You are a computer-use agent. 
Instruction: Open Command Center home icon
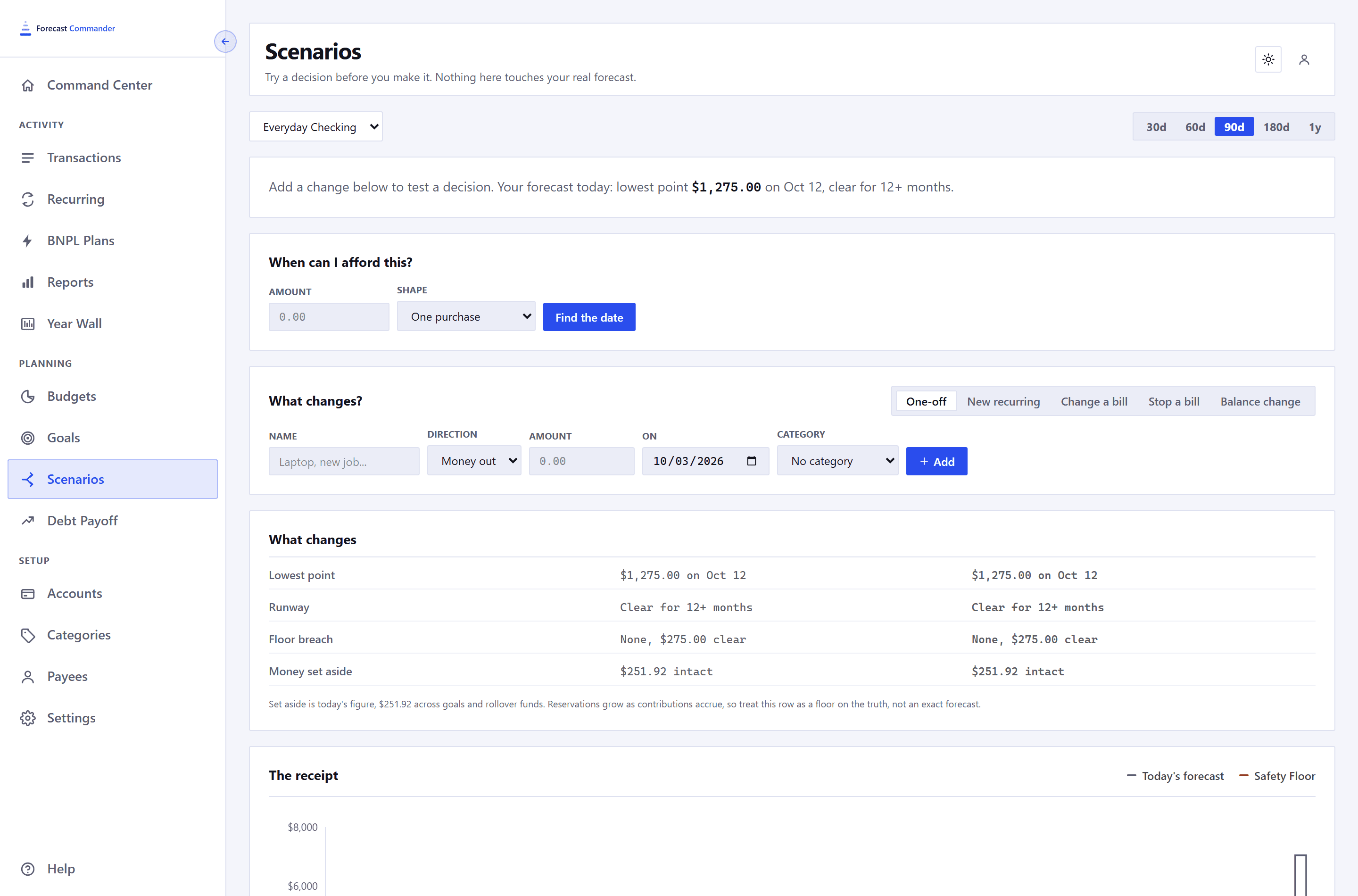[27, 85]
